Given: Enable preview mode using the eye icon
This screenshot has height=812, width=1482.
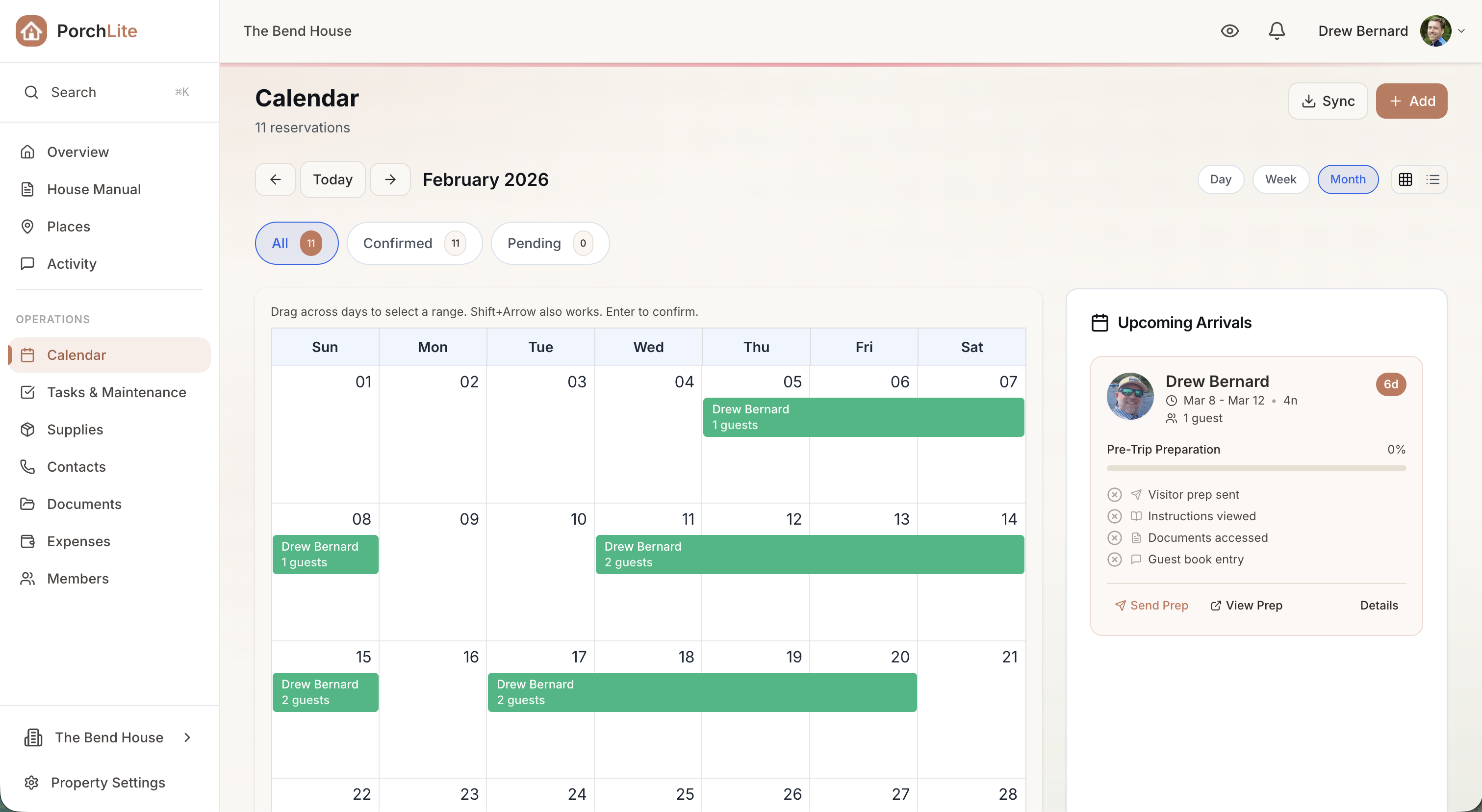Looking at the screenshot, I should coord(1230,30).
